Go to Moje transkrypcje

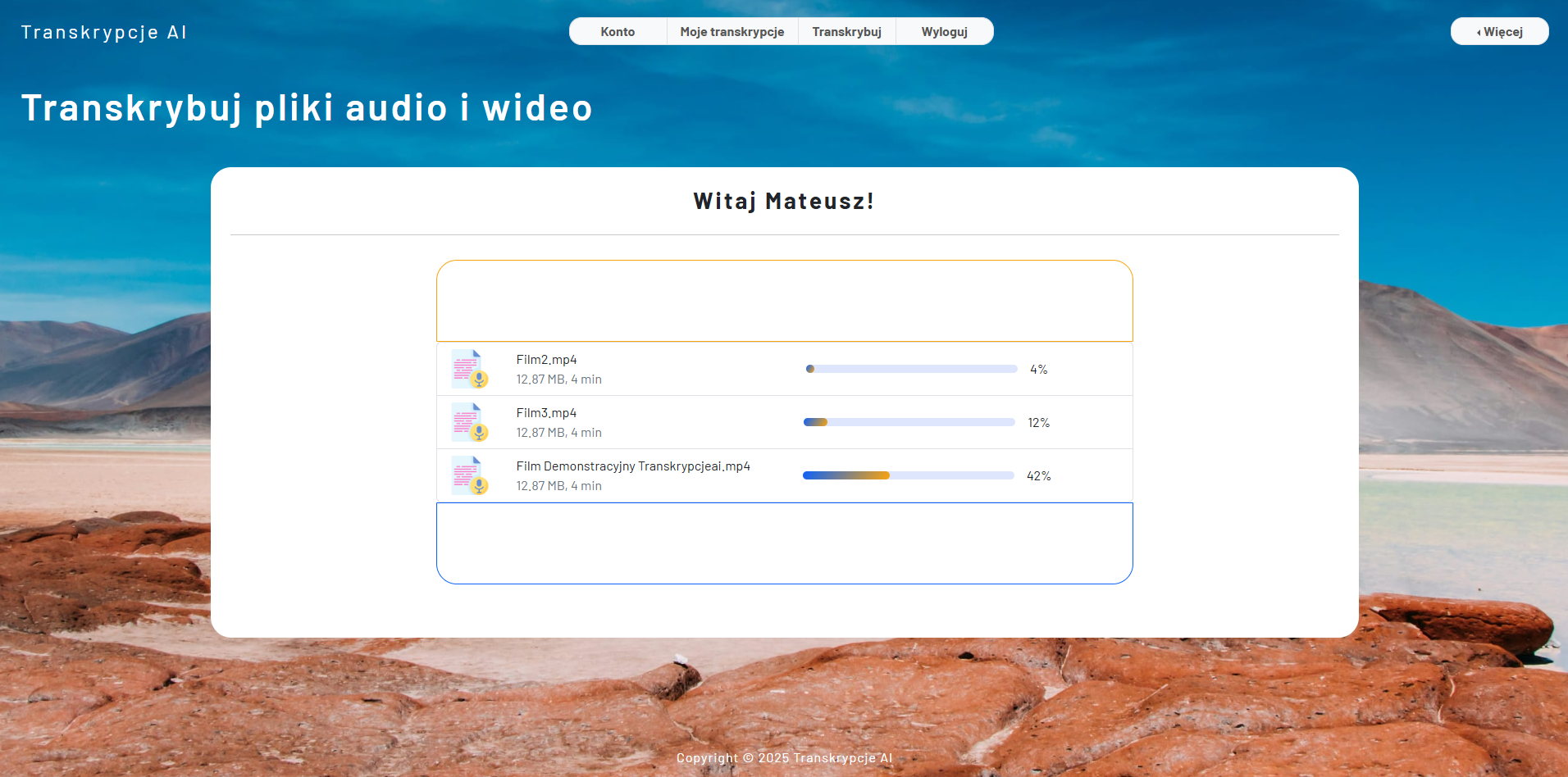[x=732, y=32]
